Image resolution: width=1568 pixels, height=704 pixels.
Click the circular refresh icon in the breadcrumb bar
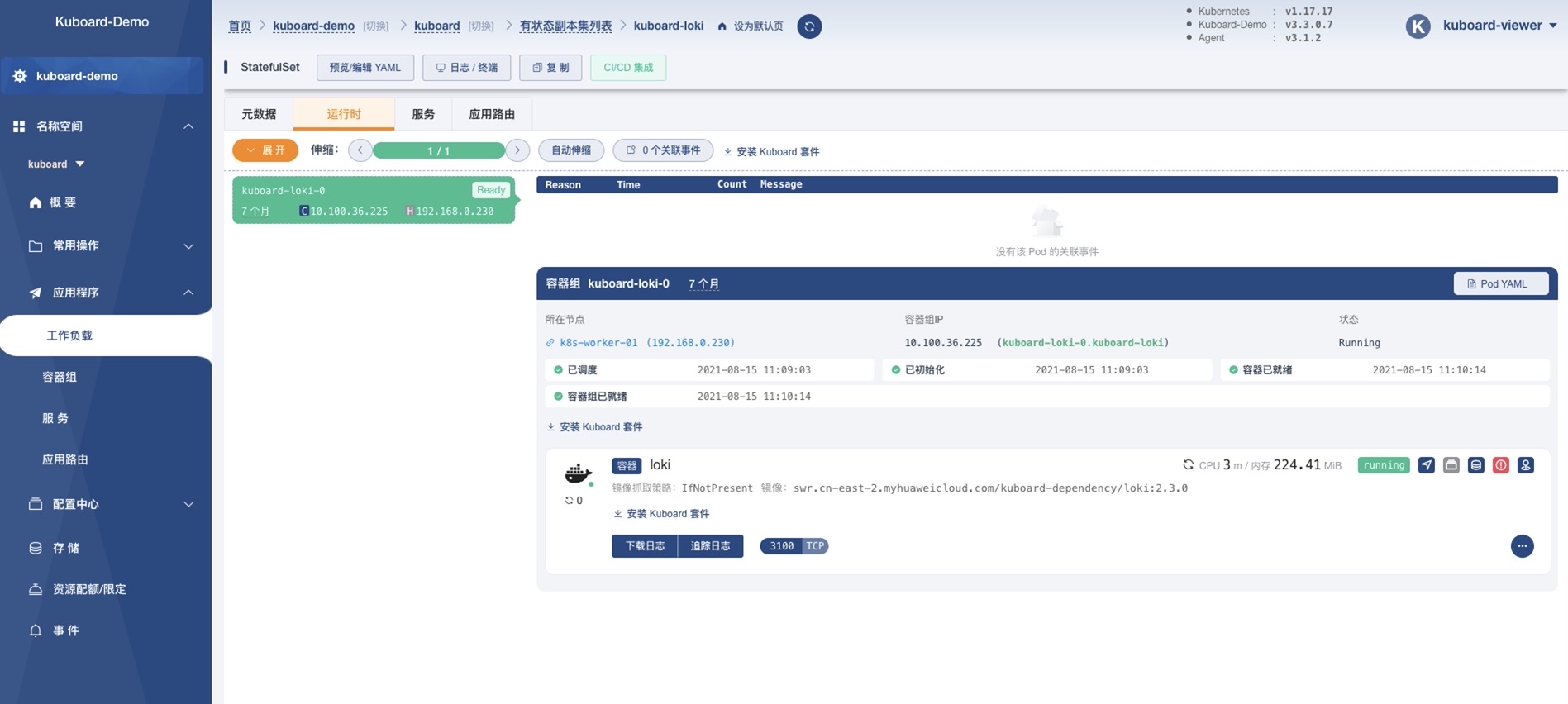tap(808, 26)
